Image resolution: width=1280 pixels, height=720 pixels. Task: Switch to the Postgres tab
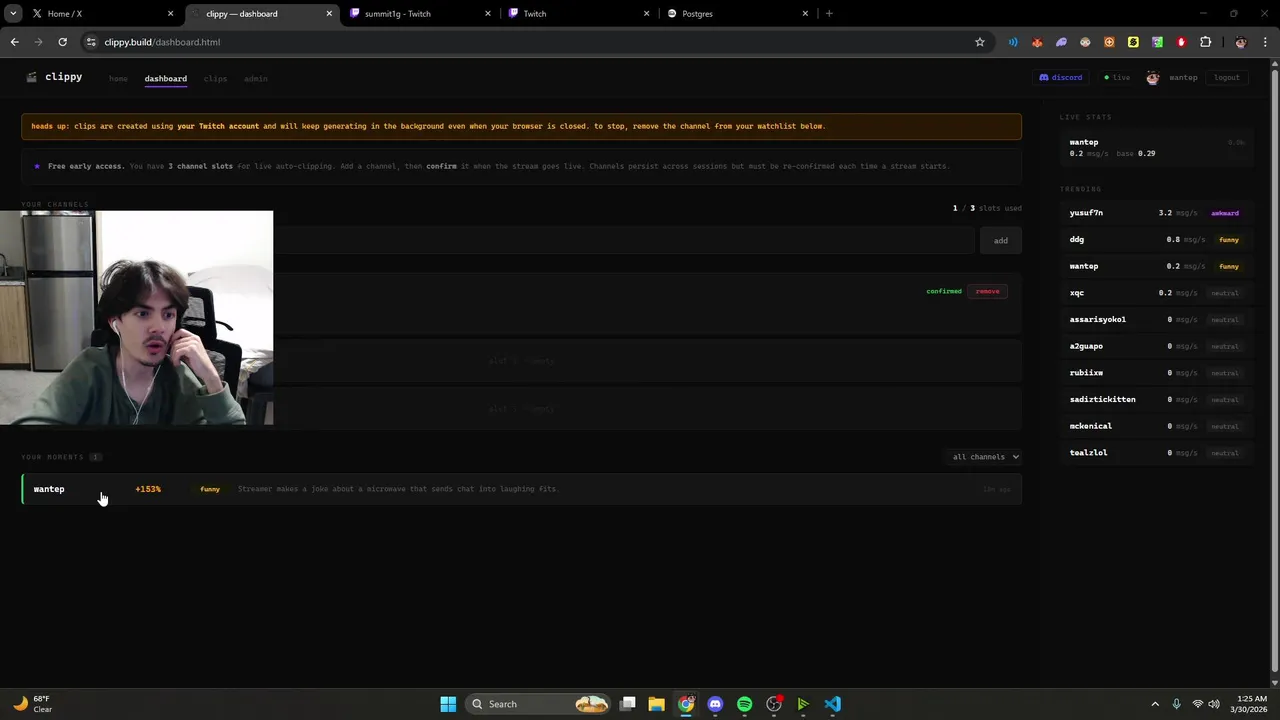(x=738, y=14)
